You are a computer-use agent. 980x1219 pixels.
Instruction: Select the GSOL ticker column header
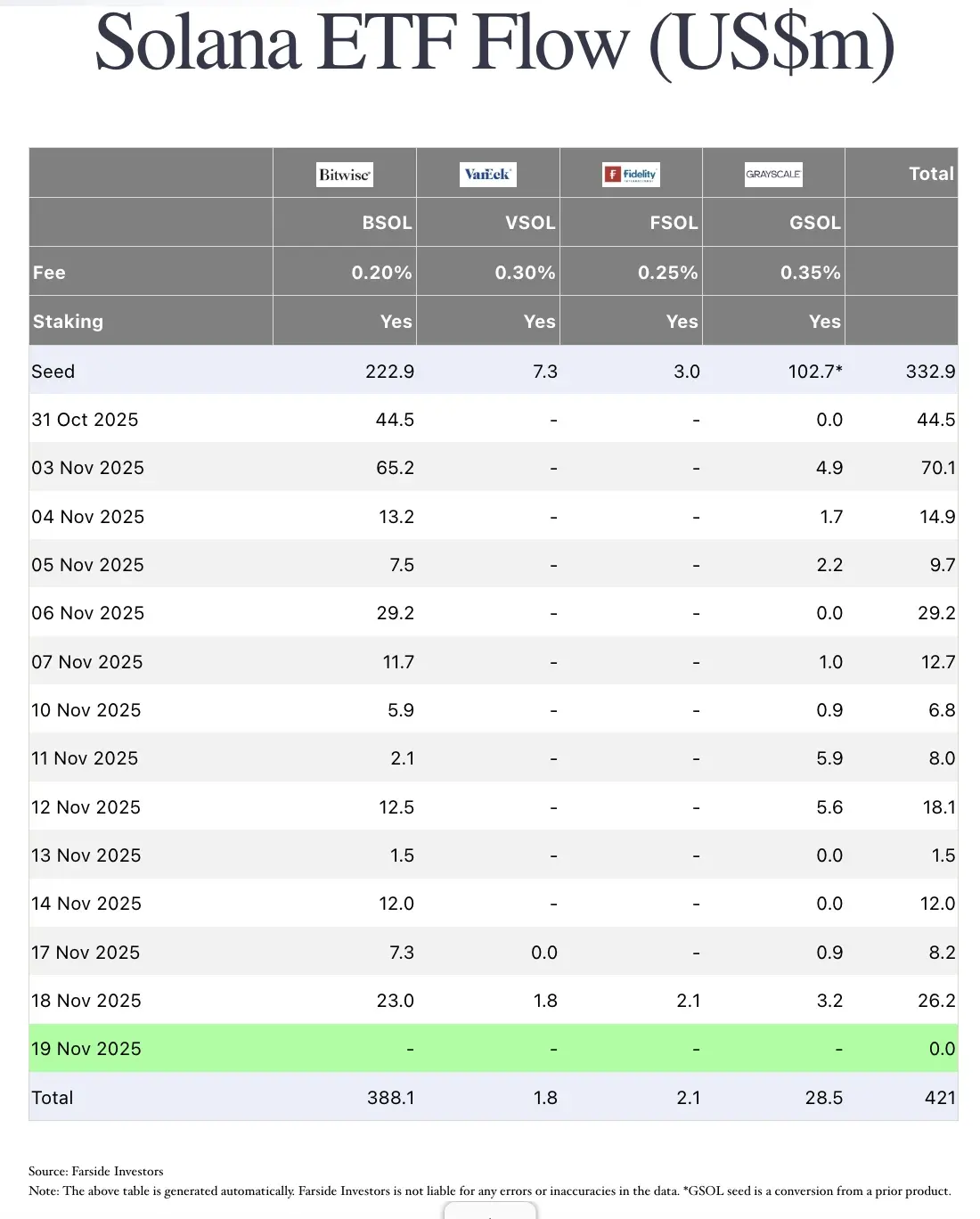[815, 223]
